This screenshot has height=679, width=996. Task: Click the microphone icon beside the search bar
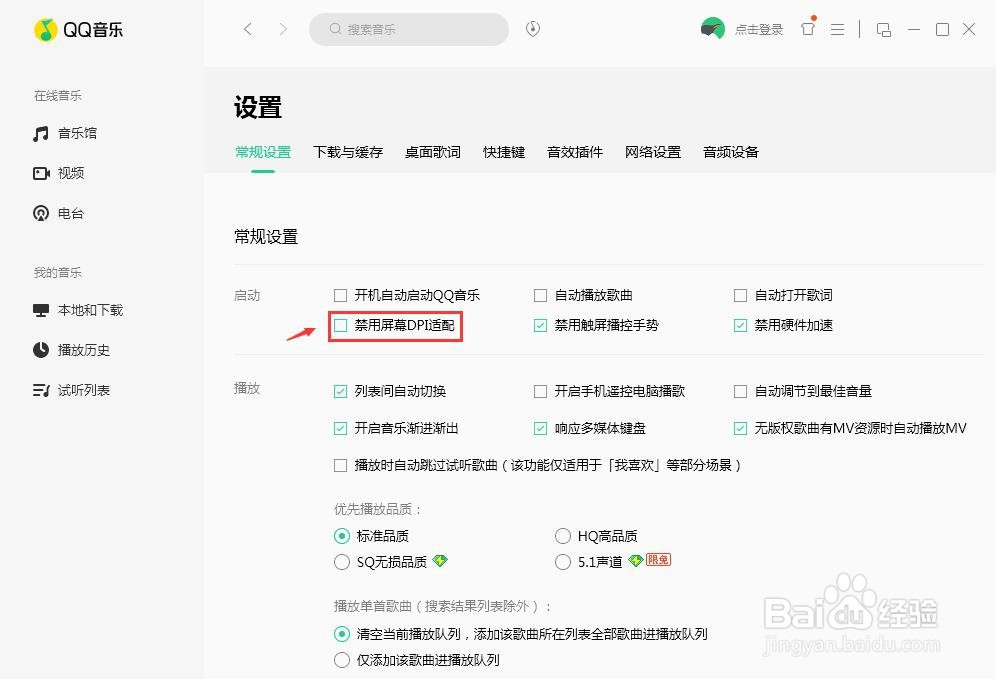pos(533,29)
